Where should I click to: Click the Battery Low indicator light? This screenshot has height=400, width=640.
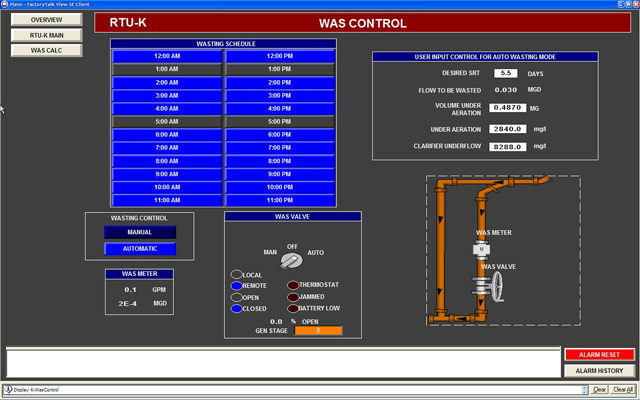coord(292,309)
